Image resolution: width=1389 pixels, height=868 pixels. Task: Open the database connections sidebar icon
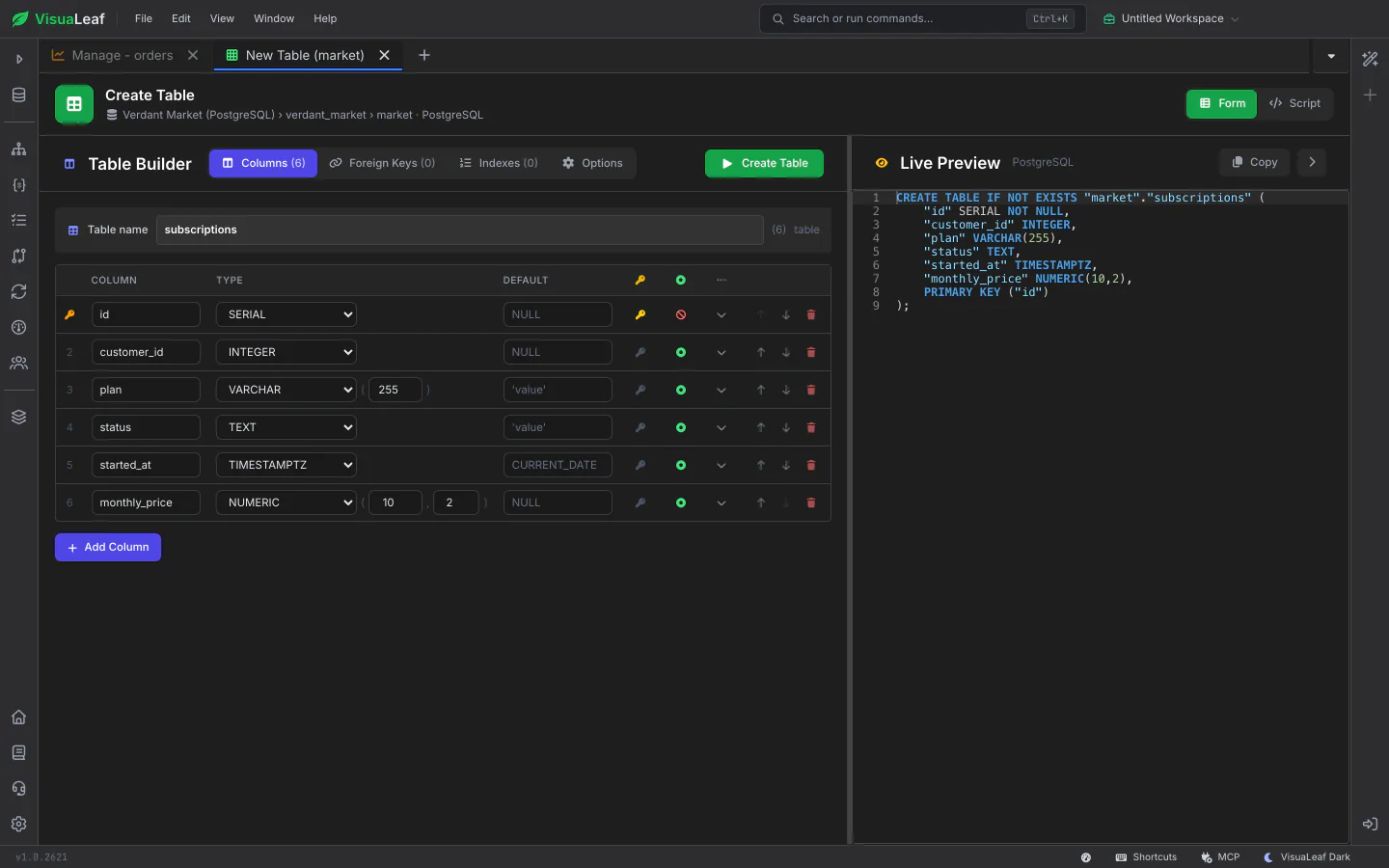tap(18, 95)
